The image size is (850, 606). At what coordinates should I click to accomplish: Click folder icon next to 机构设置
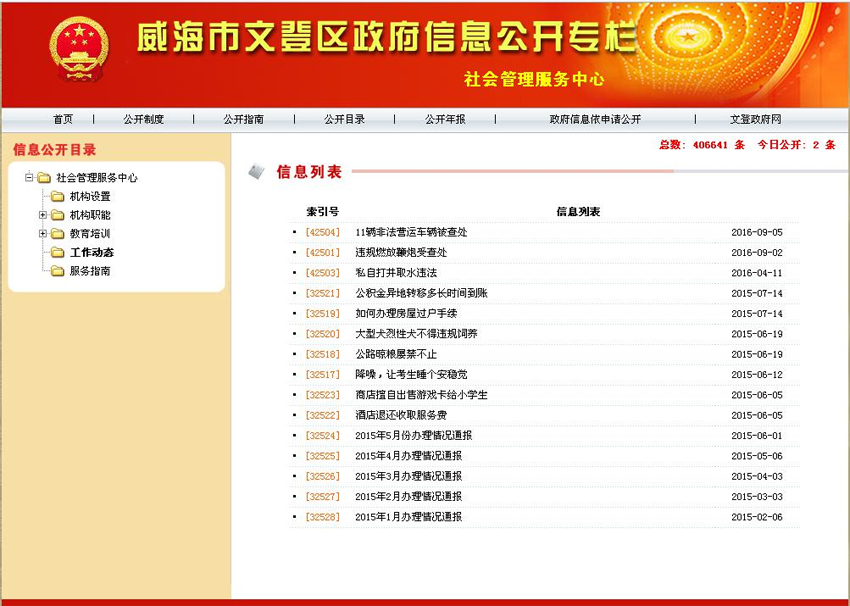58,197
